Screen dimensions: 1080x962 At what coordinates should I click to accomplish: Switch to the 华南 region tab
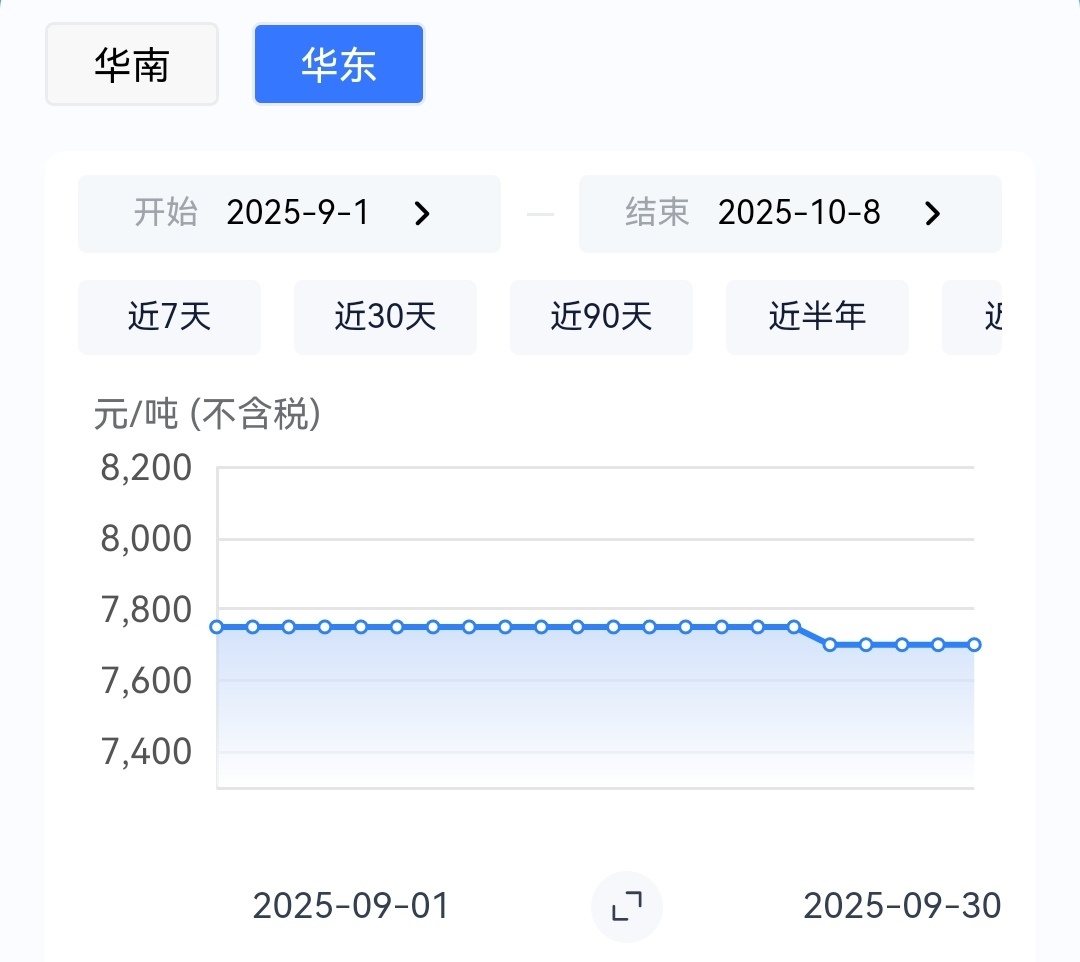(x=131, y=65)
